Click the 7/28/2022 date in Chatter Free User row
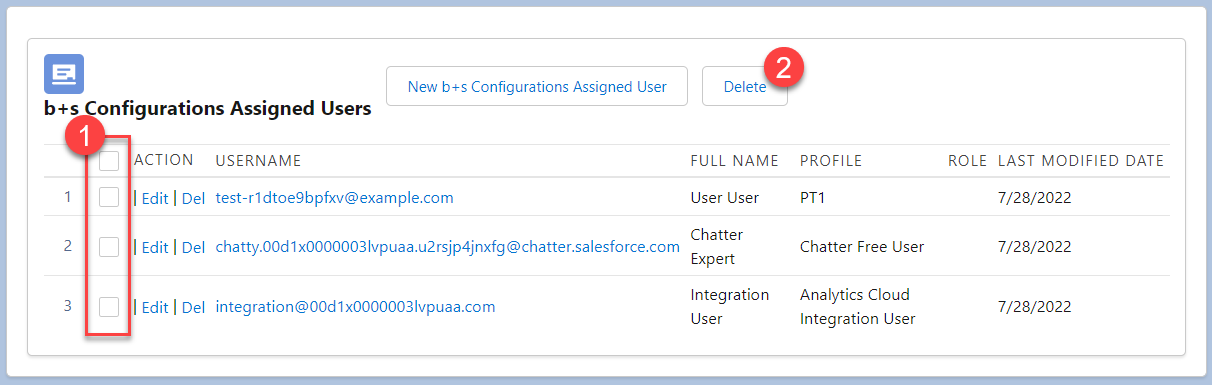Image resolution: width=1212 pixels, height=385 pixels. tap(1035, 246)
